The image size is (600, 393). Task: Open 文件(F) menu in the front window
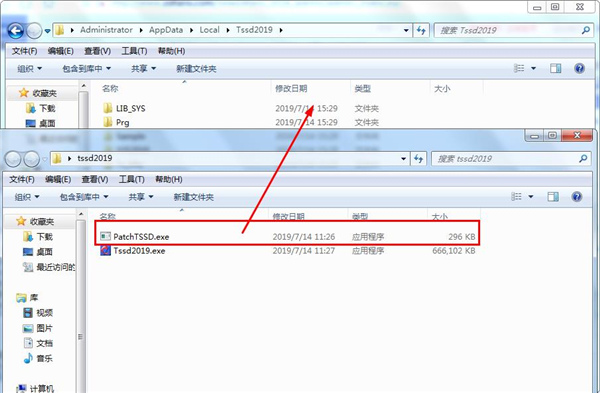pos(22,179)
